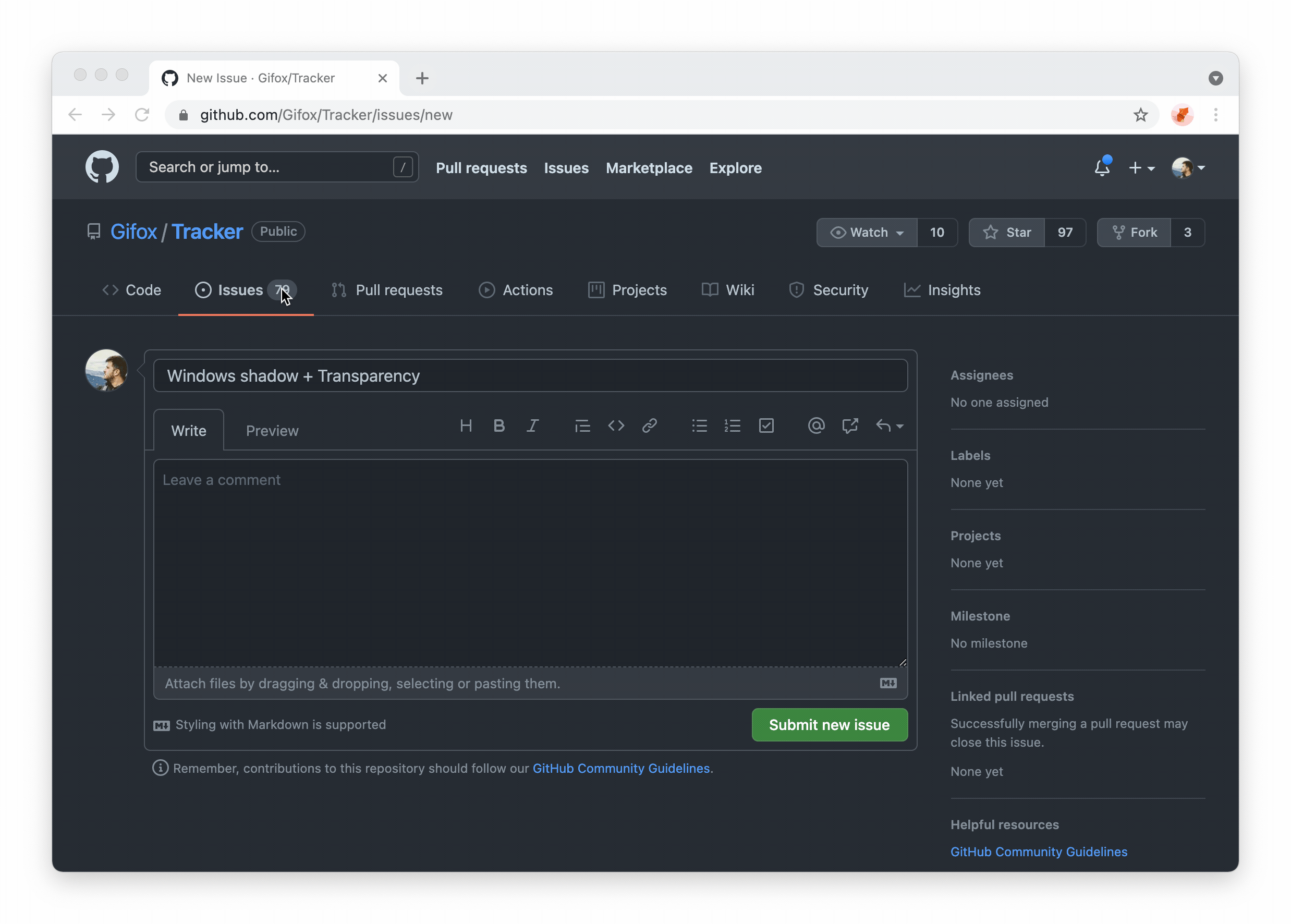Insert an unordered bullet list
Viewport: 1291px width, 924px height.
pyautogui.click(x=699, y=425)
